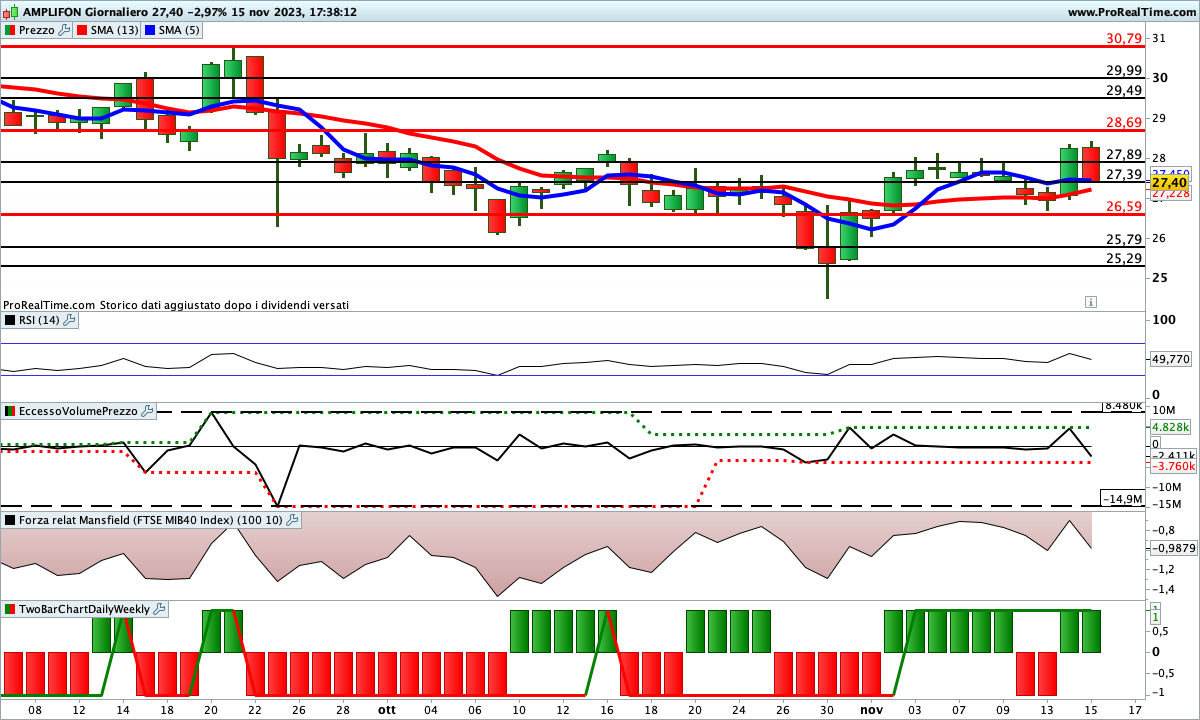Click the red SMA (13) color square
The height and width of the screenshot is (720, 1200).
(83, 30)
